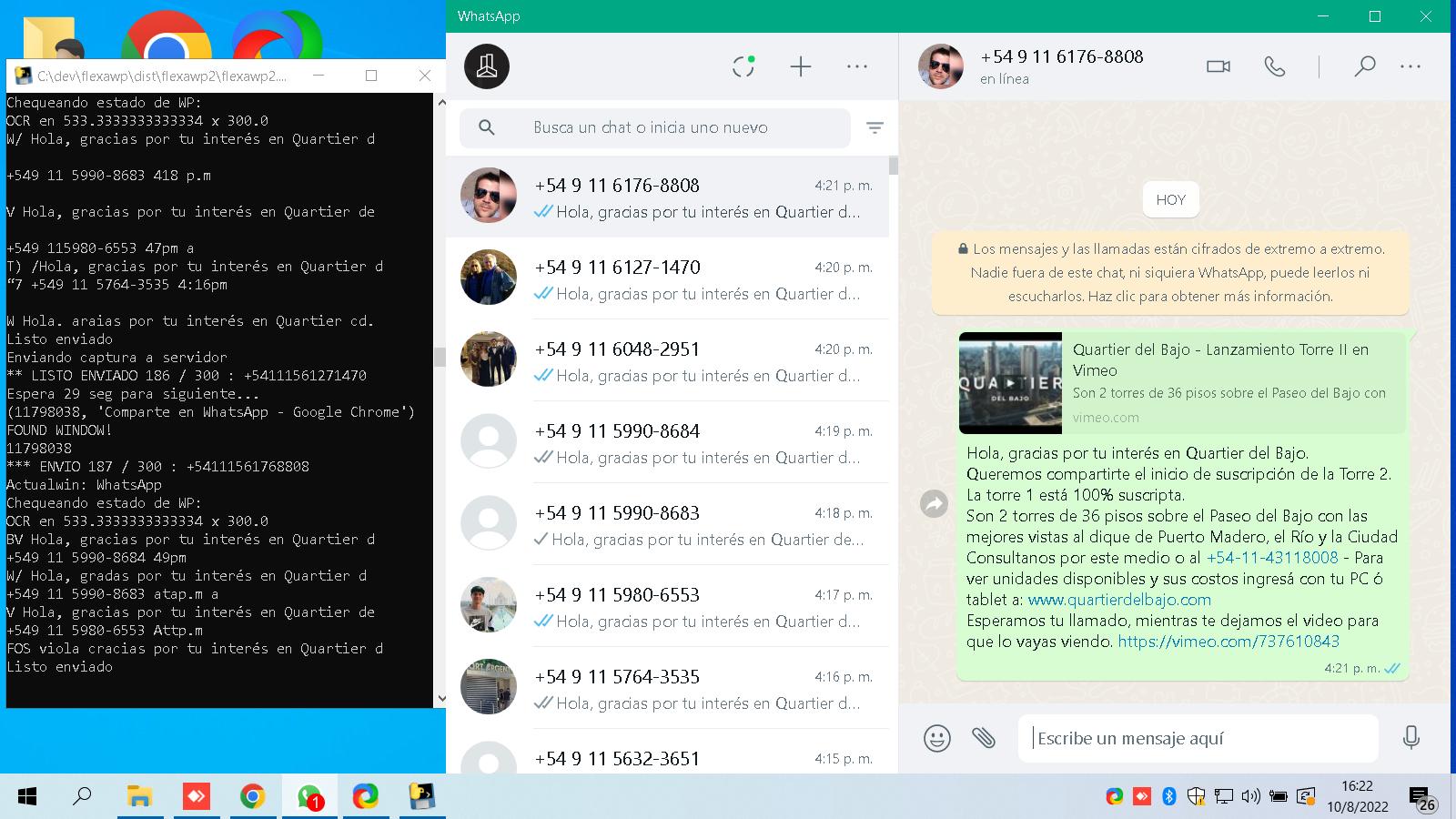
Task: Open File Explorer from taskbar
Action: pyautogui.click(x=139, y=797)
